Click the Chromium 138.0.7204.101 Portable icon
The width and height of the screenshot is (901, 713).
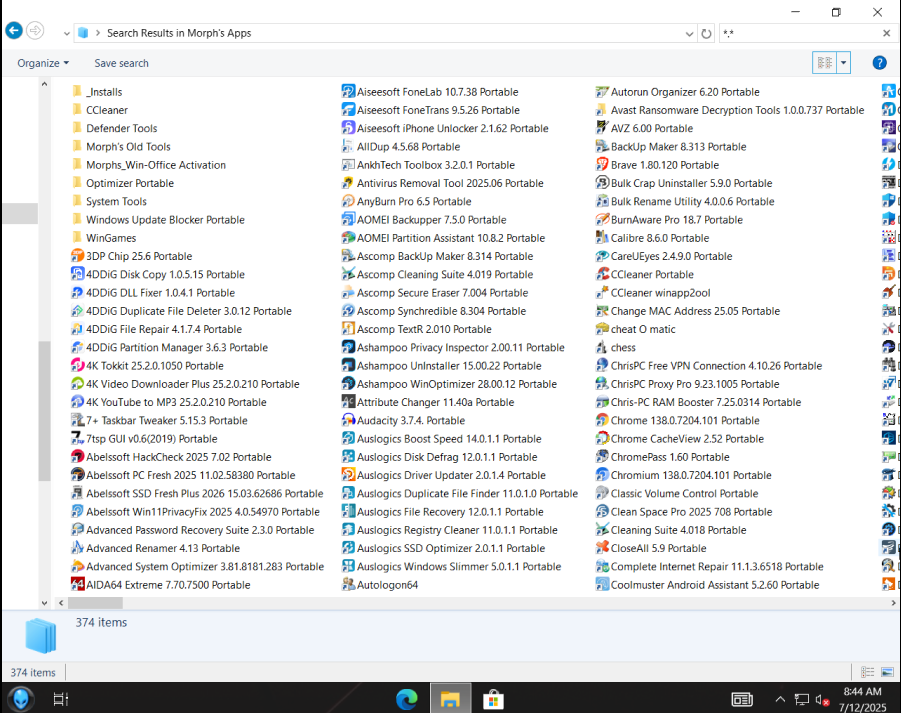[x=602, y=475]
